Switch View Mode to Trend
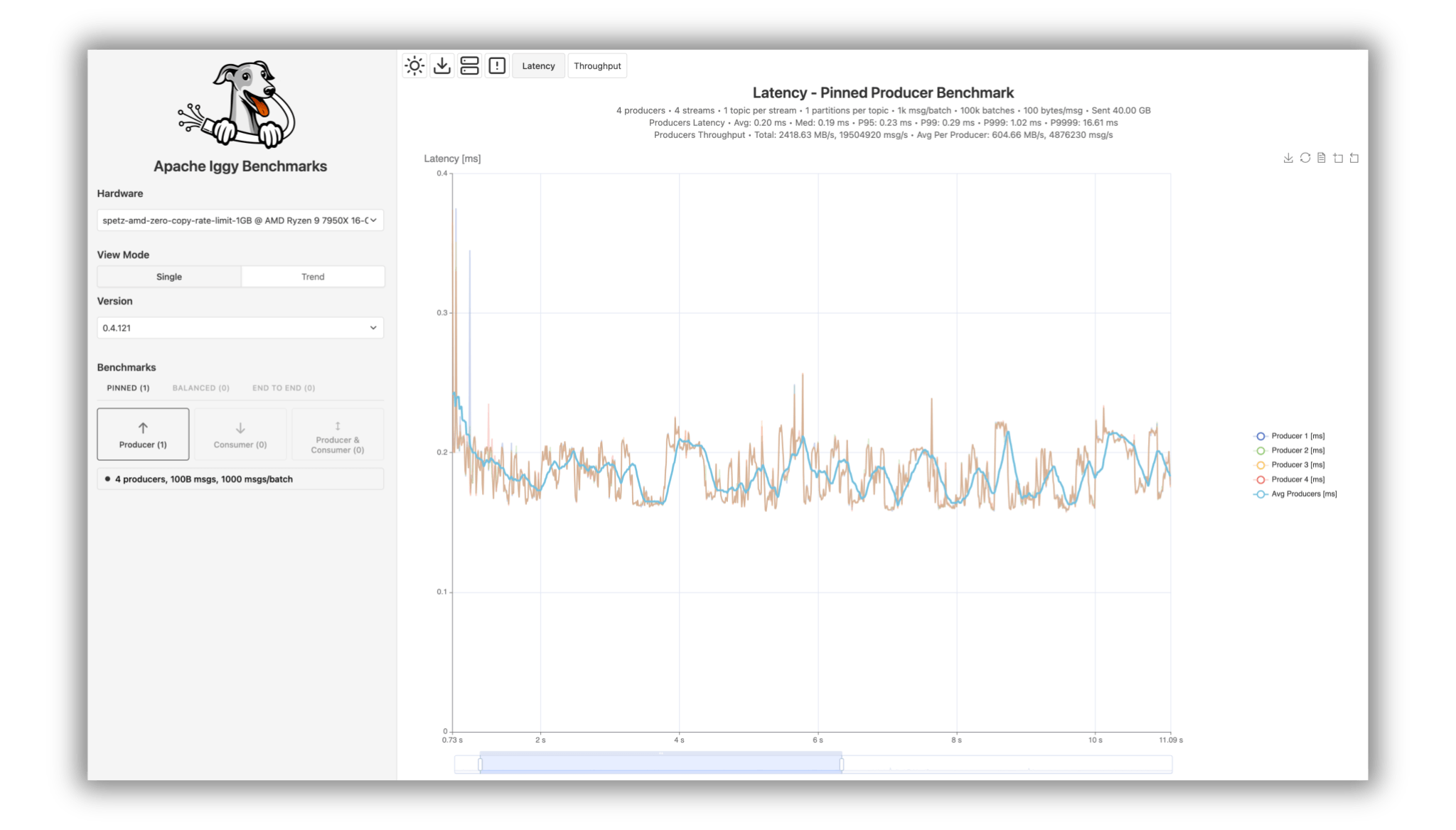 coord(313,277)
